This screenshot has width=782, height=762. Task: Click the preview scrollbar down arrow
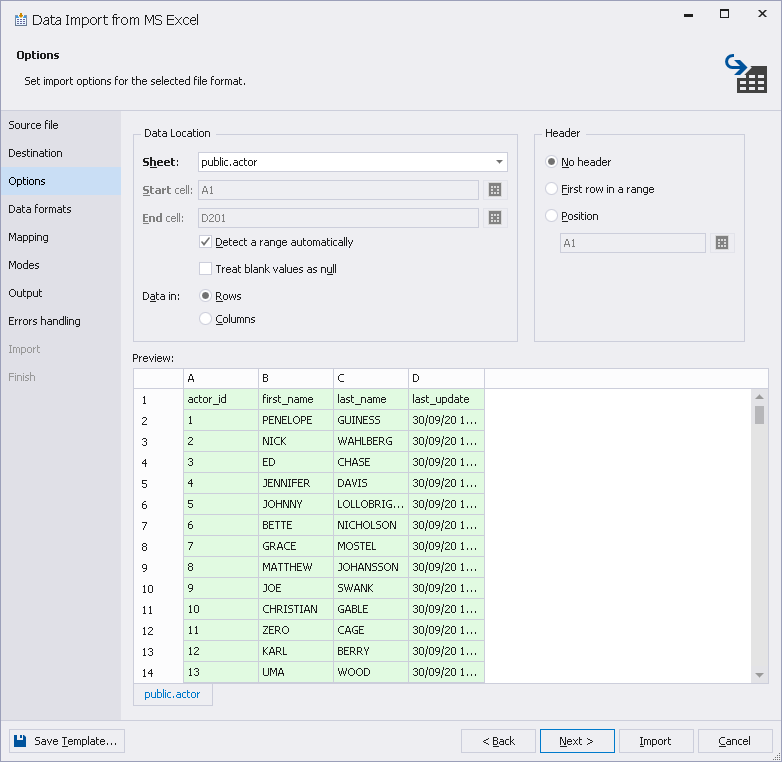760,675
